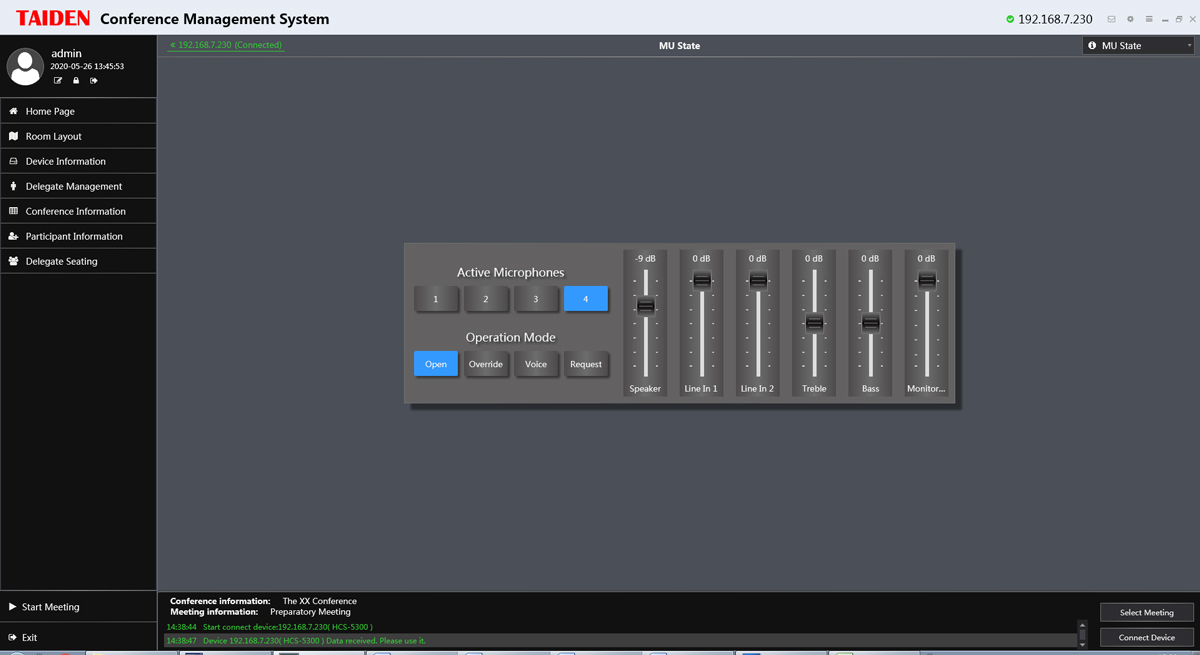
Task: Click the logout icon under admin
Action: [x=94, y=81]
